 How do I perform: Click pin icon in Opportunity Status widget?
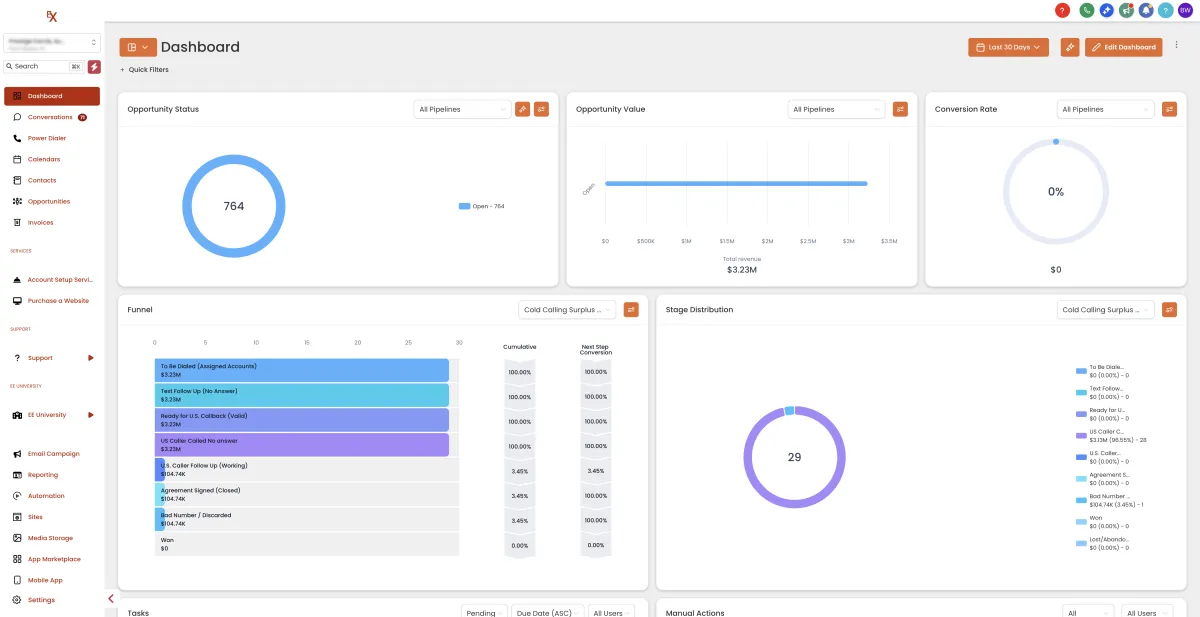coord(522,109)
